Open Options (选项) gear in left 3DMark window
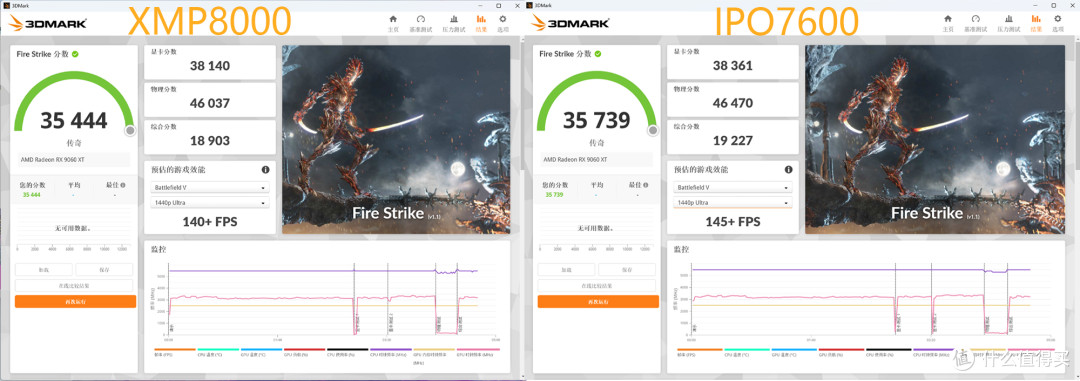Screen dimensions: 1080x381 503,23
